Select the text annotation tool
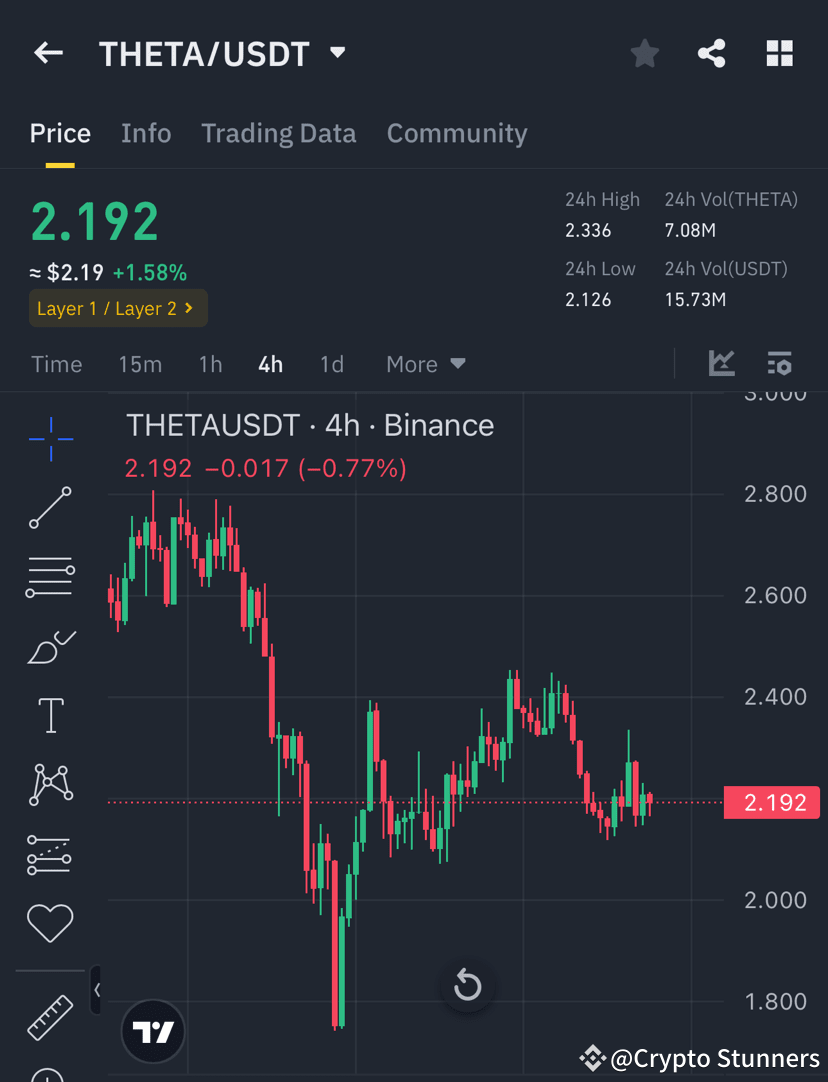Image resolution: width=828 pixels, height=1082 pixels. (50, 714)
